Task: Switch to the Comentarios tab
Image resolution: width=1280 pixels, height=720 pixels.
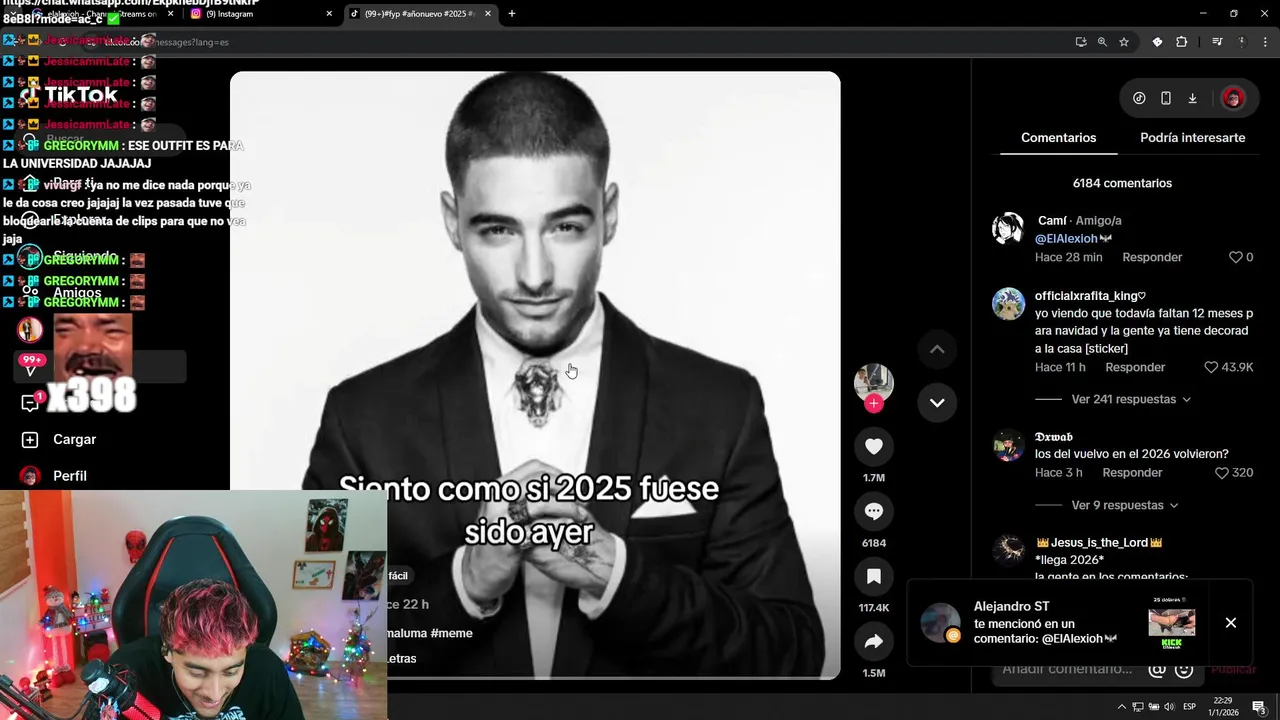Action: click(1058, 138)
